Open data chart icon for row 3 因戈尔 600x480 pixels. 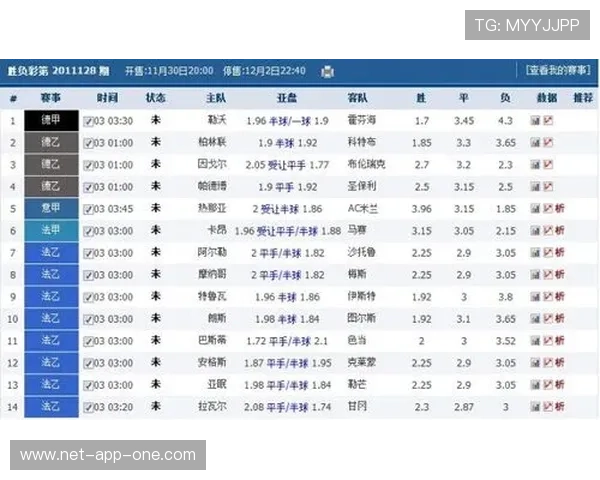(x=535, y=165)
